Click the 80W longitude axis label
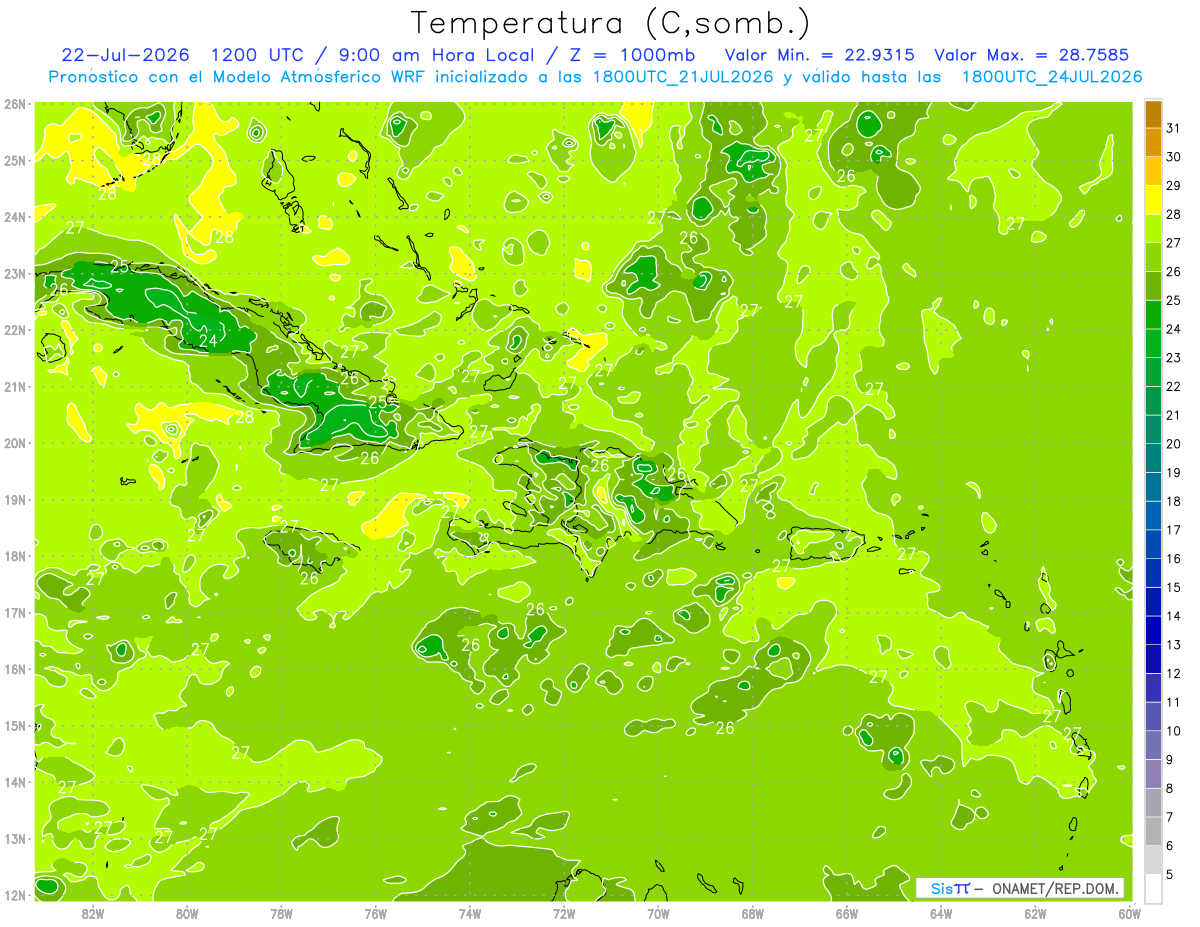The width and height of the screenshot is (1200, 927). pos(186,913)
